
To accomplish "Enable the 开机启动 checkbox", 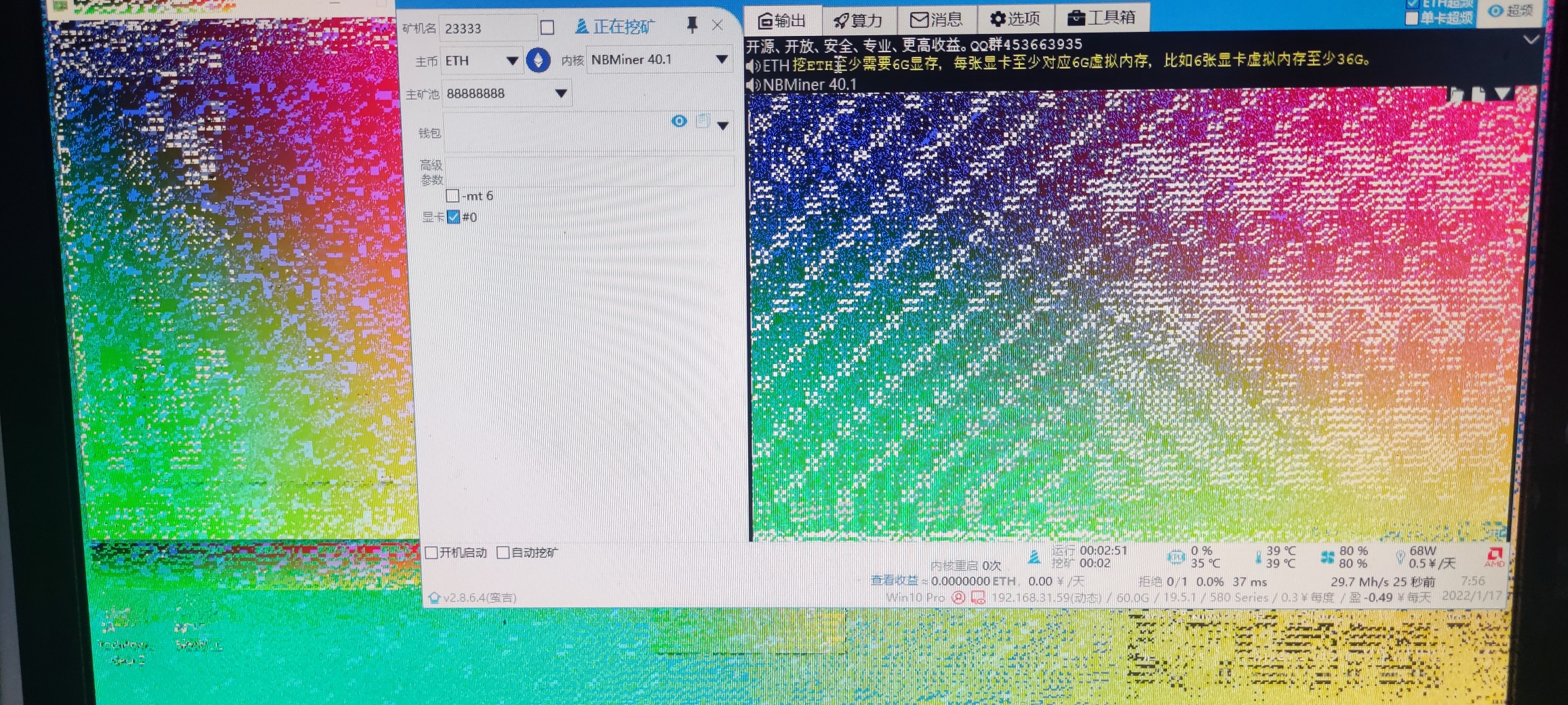I will [431, 552].
